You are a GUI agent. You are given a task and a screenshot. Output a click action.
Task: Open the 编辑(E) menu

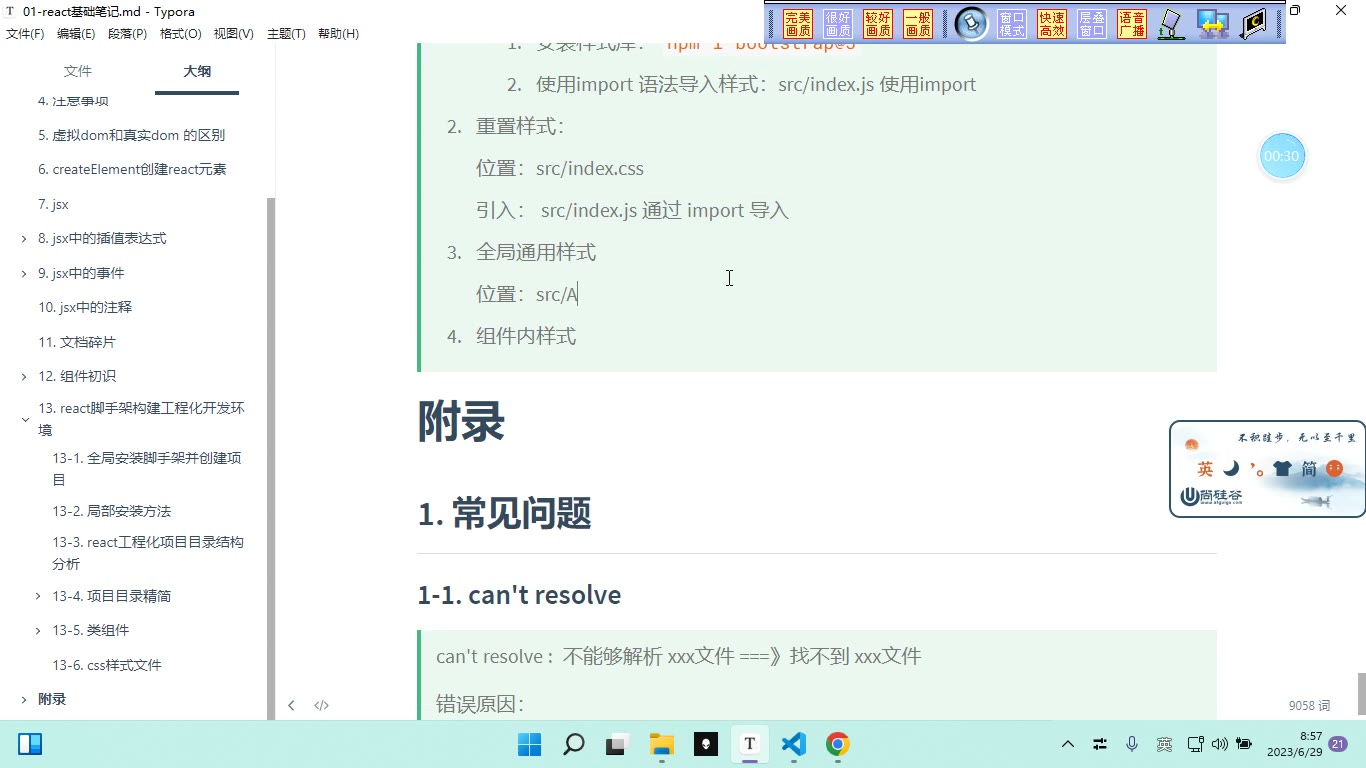(x=76, y=34)
